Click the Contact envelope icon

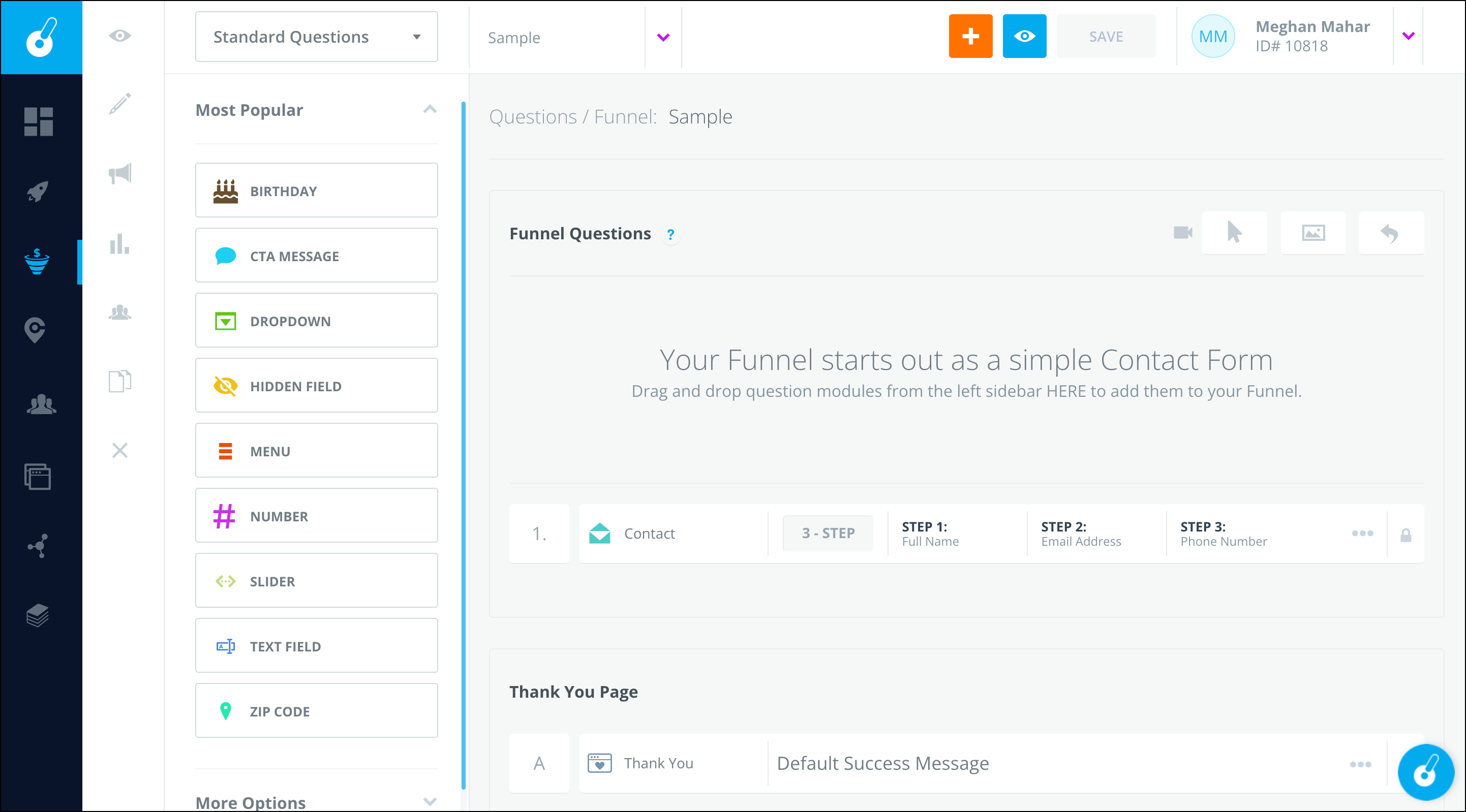(x=600, y=533)
